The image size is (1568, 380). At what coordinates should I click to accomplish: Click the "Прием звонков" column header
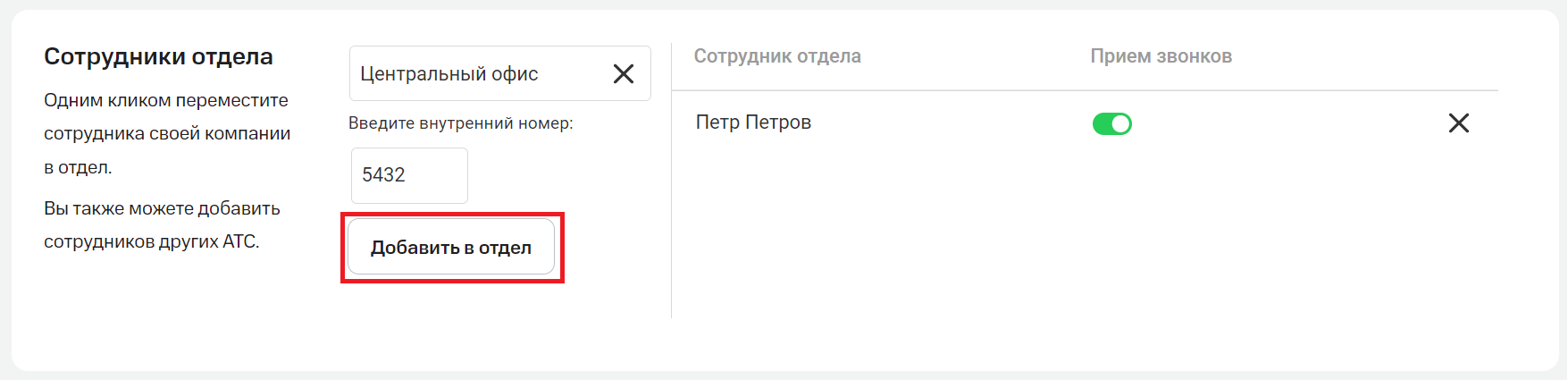pyautogui.click(x=1161, y=56)
